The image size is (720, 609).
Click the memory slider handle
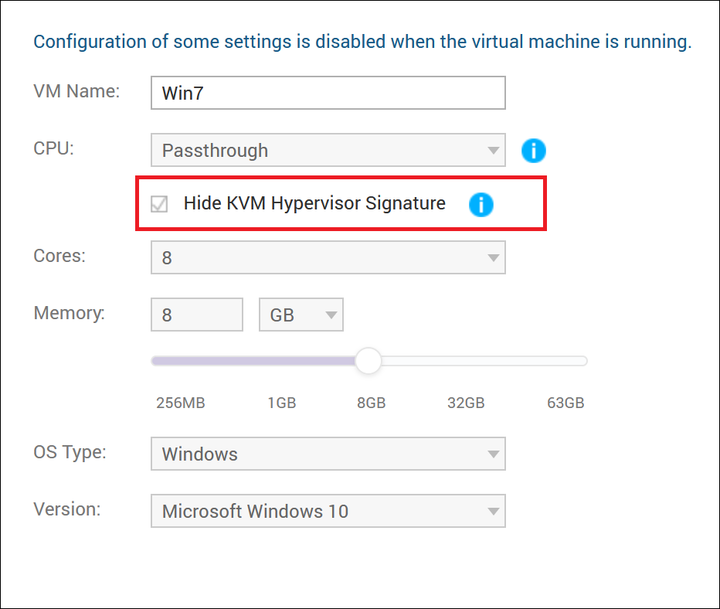pyautogui.click(x=368, y=361)
